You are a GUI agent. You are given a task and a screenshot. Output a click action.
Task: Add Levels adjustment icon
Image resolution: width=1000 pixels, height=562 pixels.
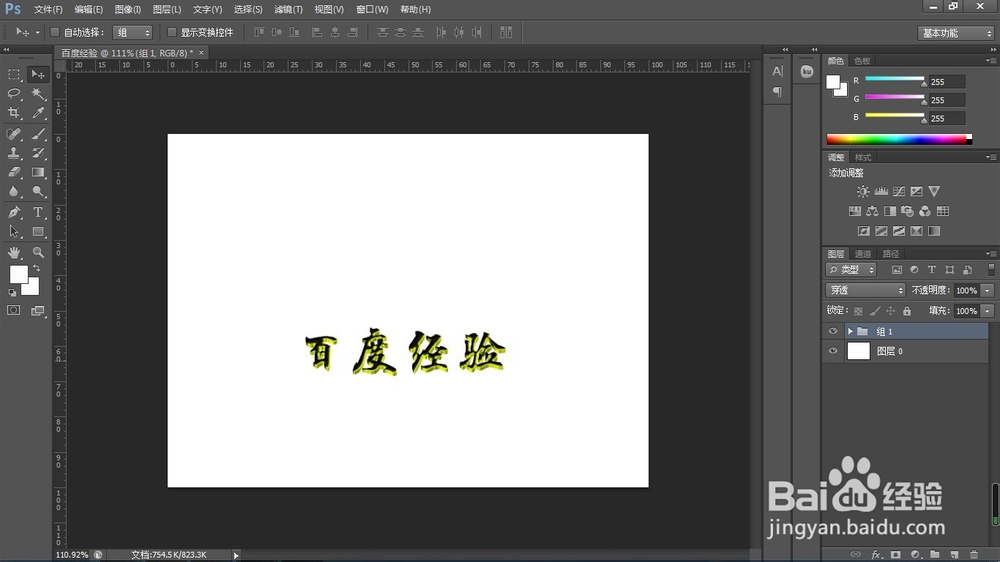pos(881,191)
